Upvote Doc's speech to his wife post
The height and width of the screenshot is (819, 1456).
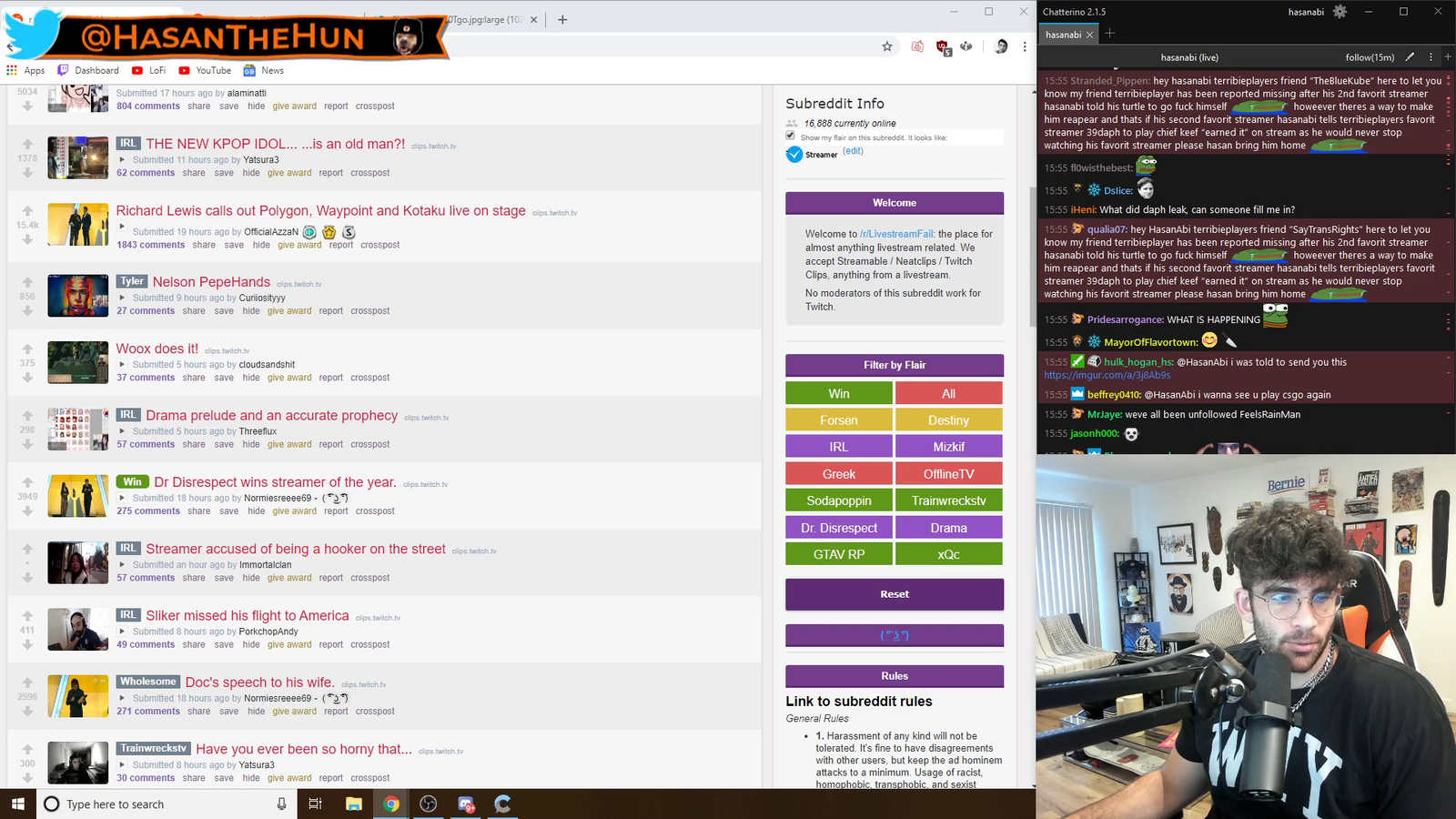click(x=27, y=682)
